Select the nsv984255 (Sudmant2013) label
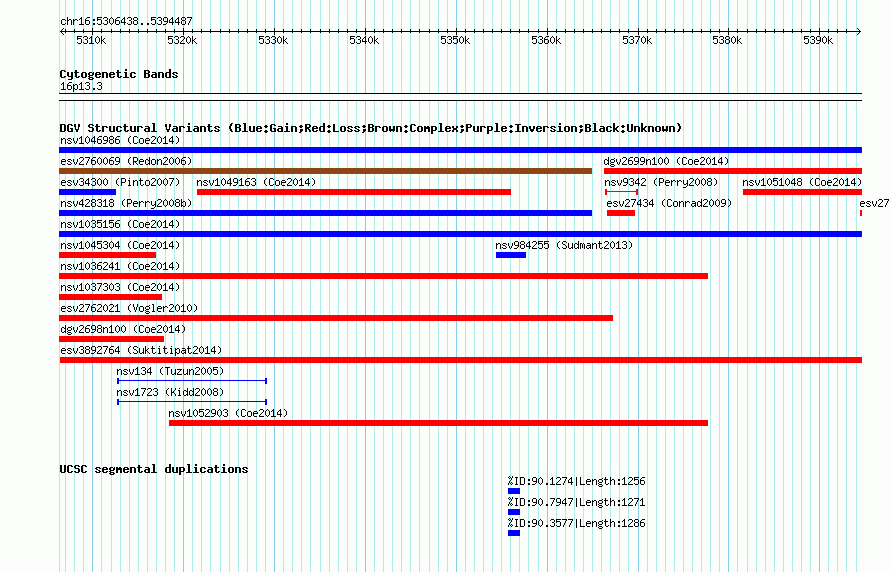 coord(564,245)
